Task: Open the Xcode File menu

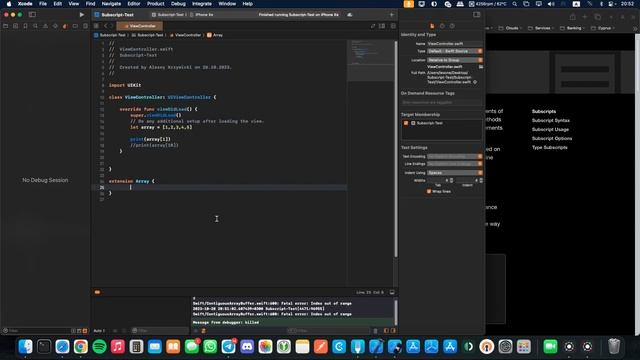Action: coord(43,4)
